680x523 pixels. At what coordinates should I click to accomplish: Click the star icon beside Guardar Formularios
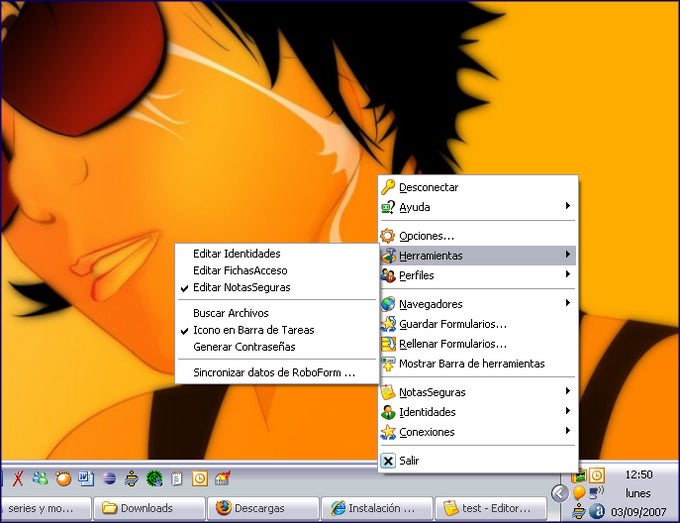388,324
